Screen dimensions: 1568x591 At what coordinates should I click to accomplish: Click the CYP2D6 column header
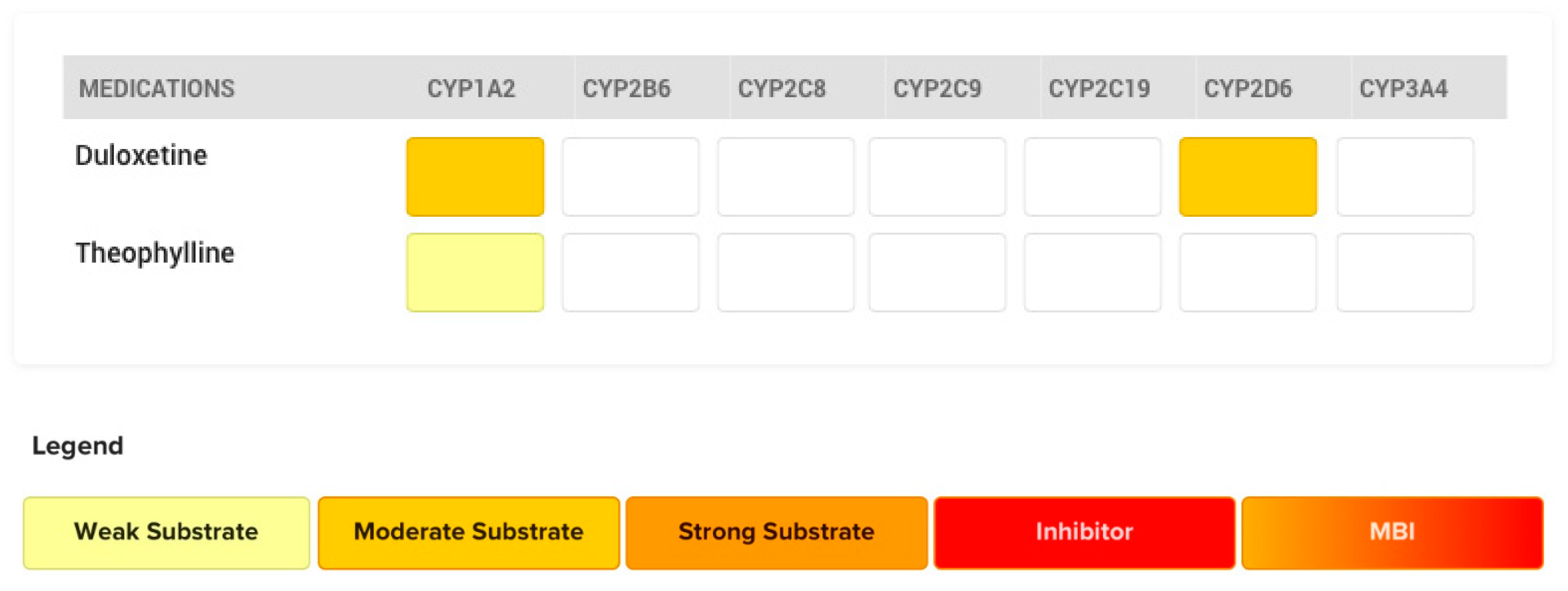tap(1248, 89)
